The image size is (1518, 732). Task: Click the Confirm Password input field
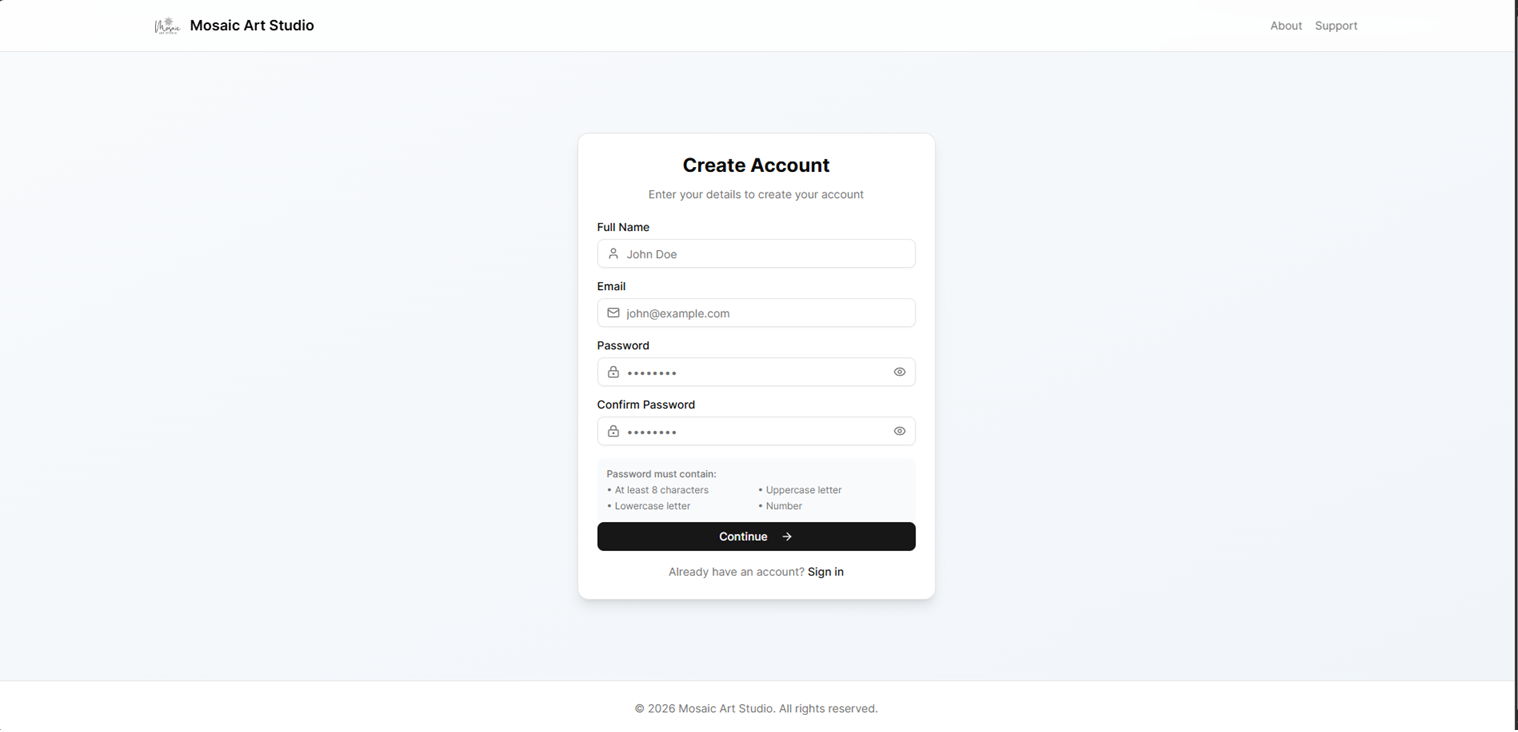[x=756, y=430]
